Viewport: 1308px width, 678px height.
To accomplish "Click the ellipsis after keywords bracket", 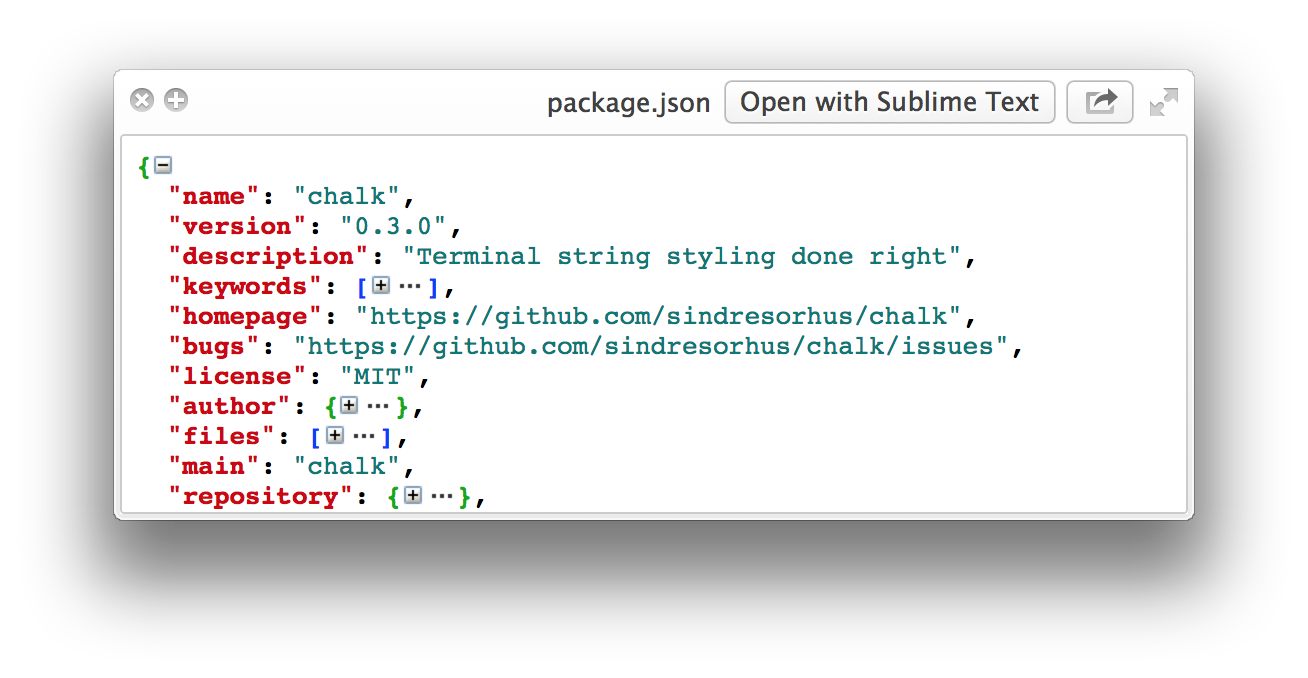I will click(x=410, y=287).
